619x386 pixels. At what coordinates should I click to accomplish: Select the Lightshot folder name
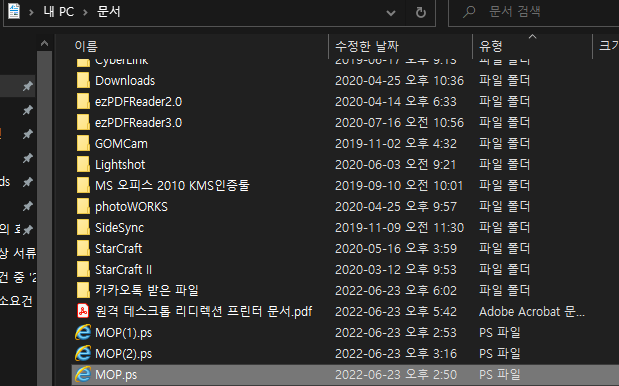[x=120, y=164]
